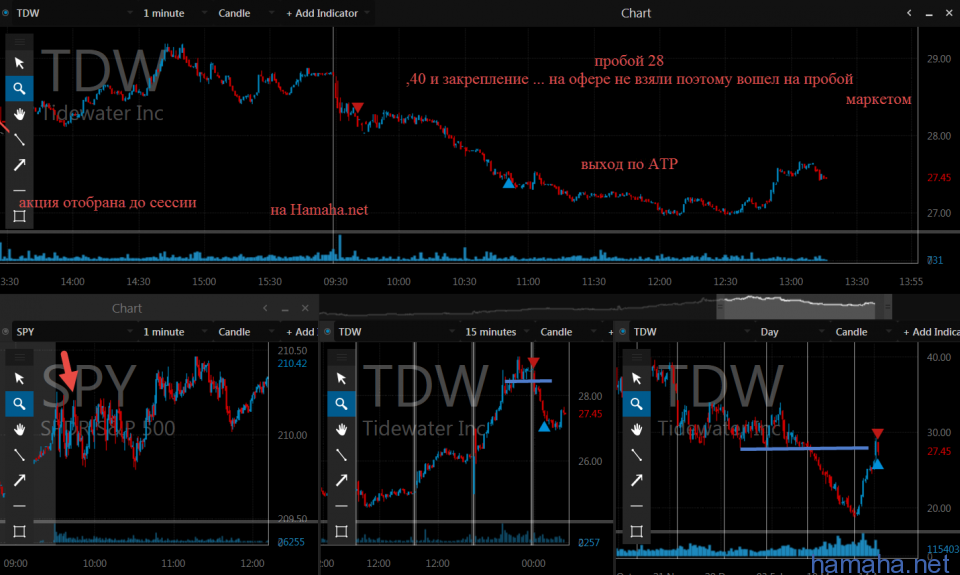Toggle the link dot beside the TDW Day symbol

(x=623, y=332)
